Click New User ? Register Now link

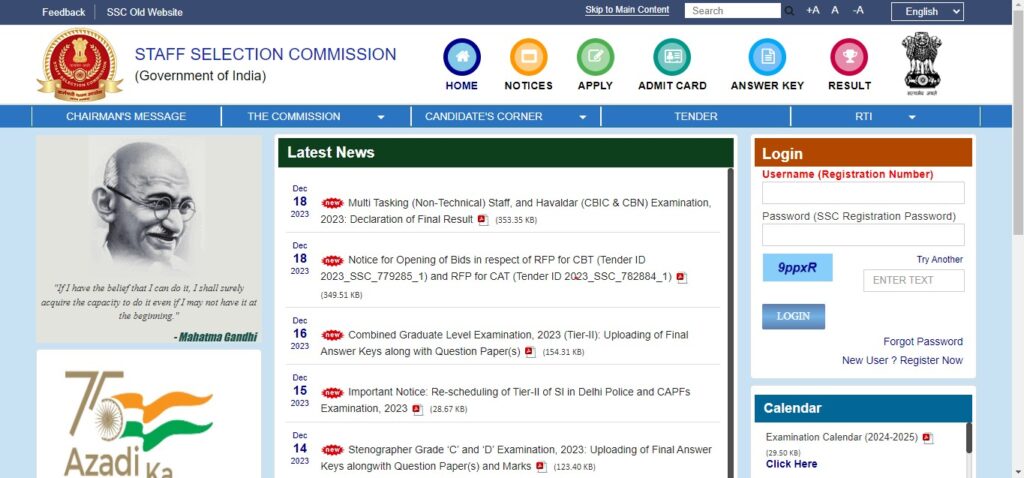coord(902,360)
